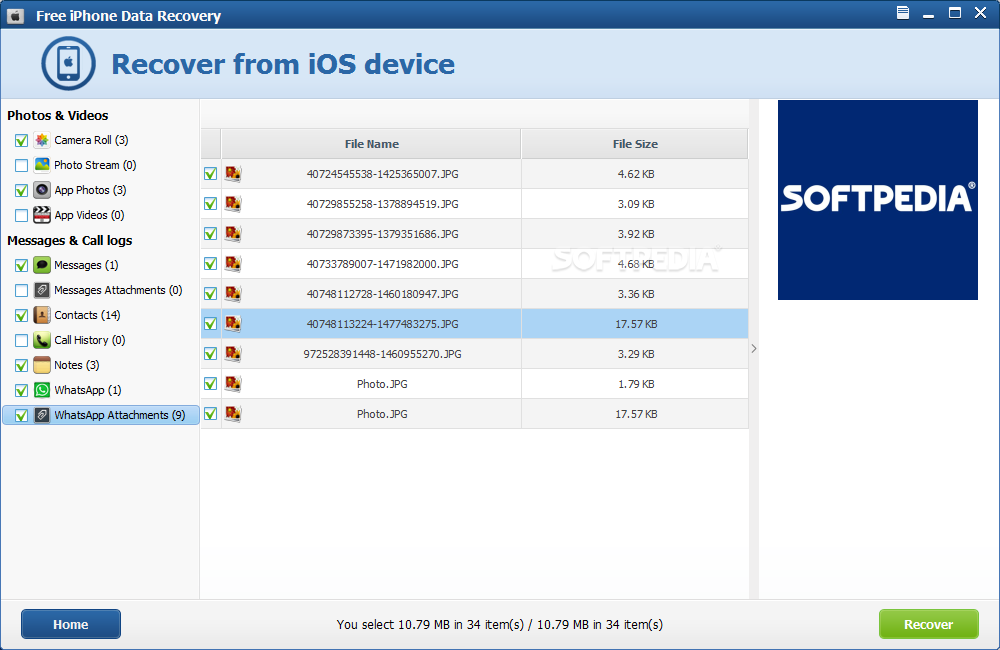Select the Contacts (14) category
Viewport: 1000px width, 650px height.
pyautogui.click(x=87, y=315)
